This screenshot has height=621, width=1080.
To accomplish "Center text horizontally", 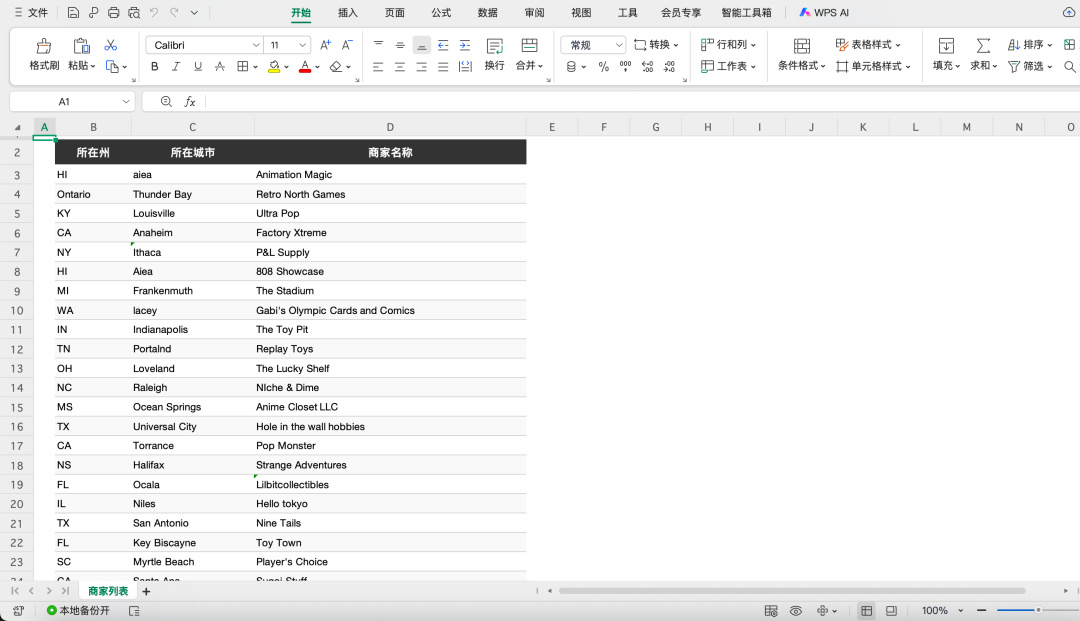I will [x=399, y=67].
